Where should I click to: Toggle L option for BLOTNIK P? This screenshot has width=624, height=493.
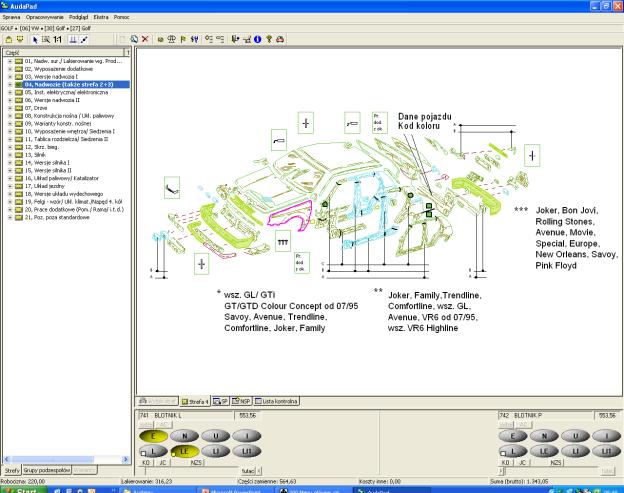(x=513, y=451)
